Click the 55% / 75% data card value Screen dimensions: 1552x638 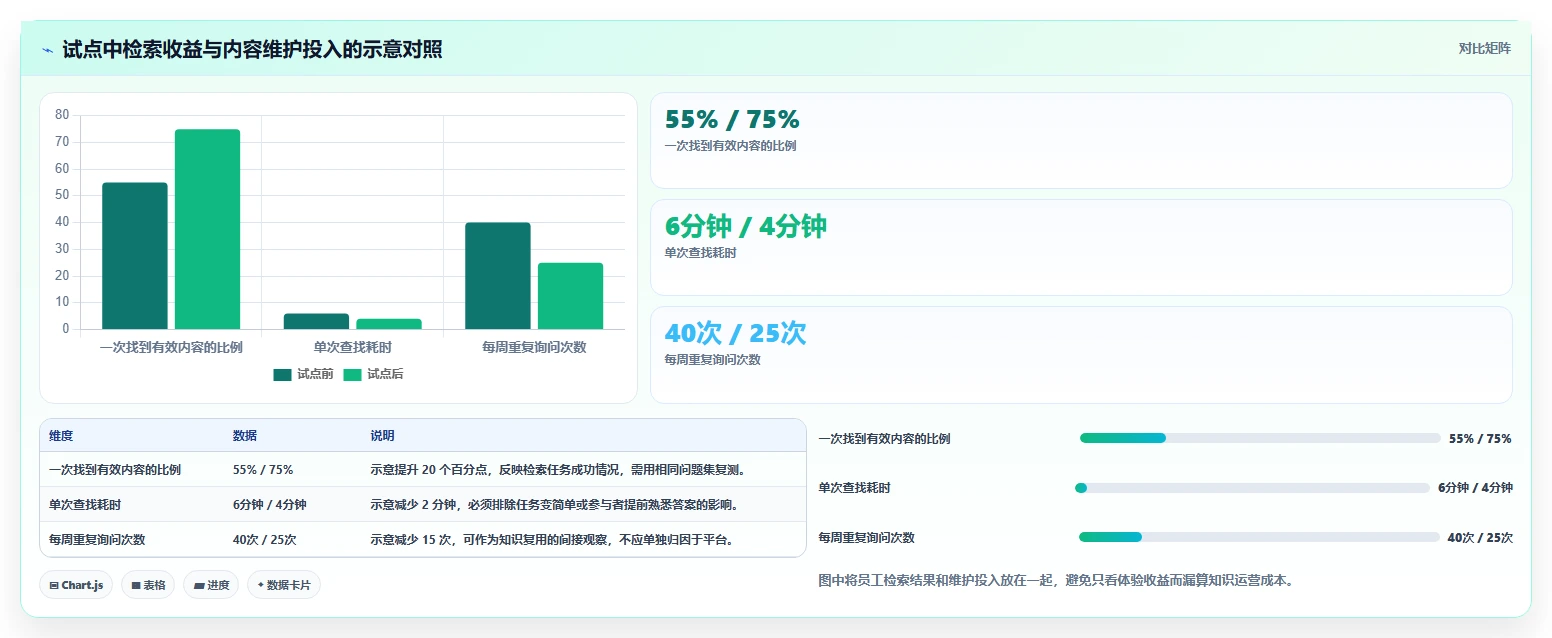[732, 120]
